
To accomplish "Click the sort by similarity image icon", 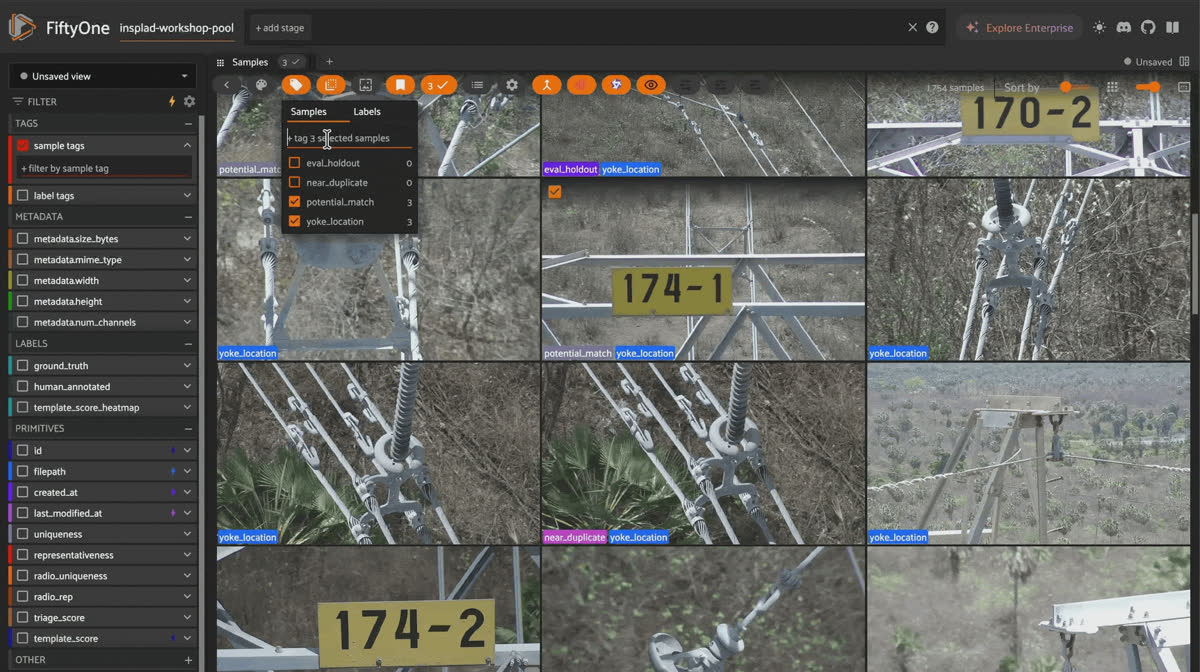I will (366, 85).
